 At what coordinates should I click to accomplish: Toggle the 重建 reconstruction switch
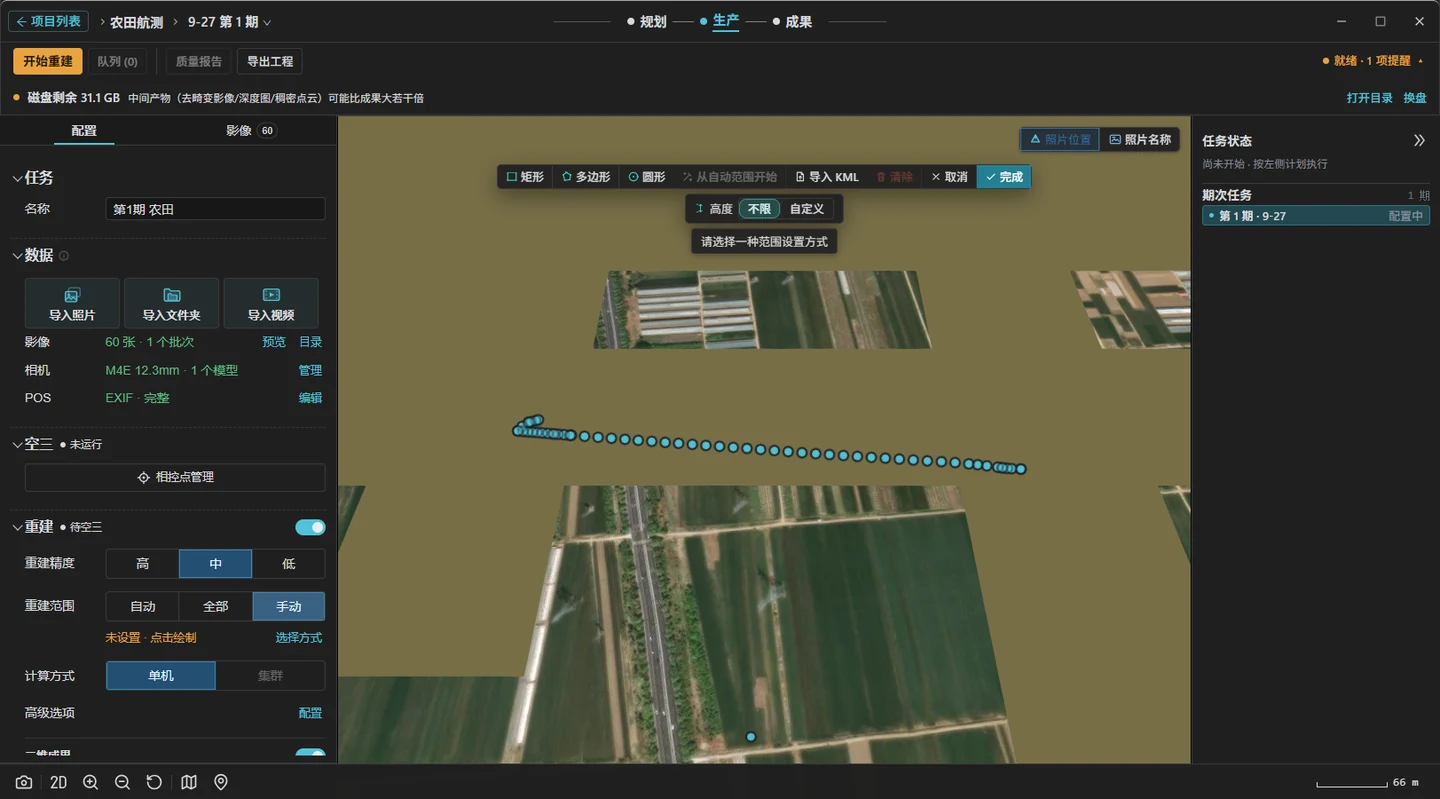pyautogui.click(x=310, y=527)
